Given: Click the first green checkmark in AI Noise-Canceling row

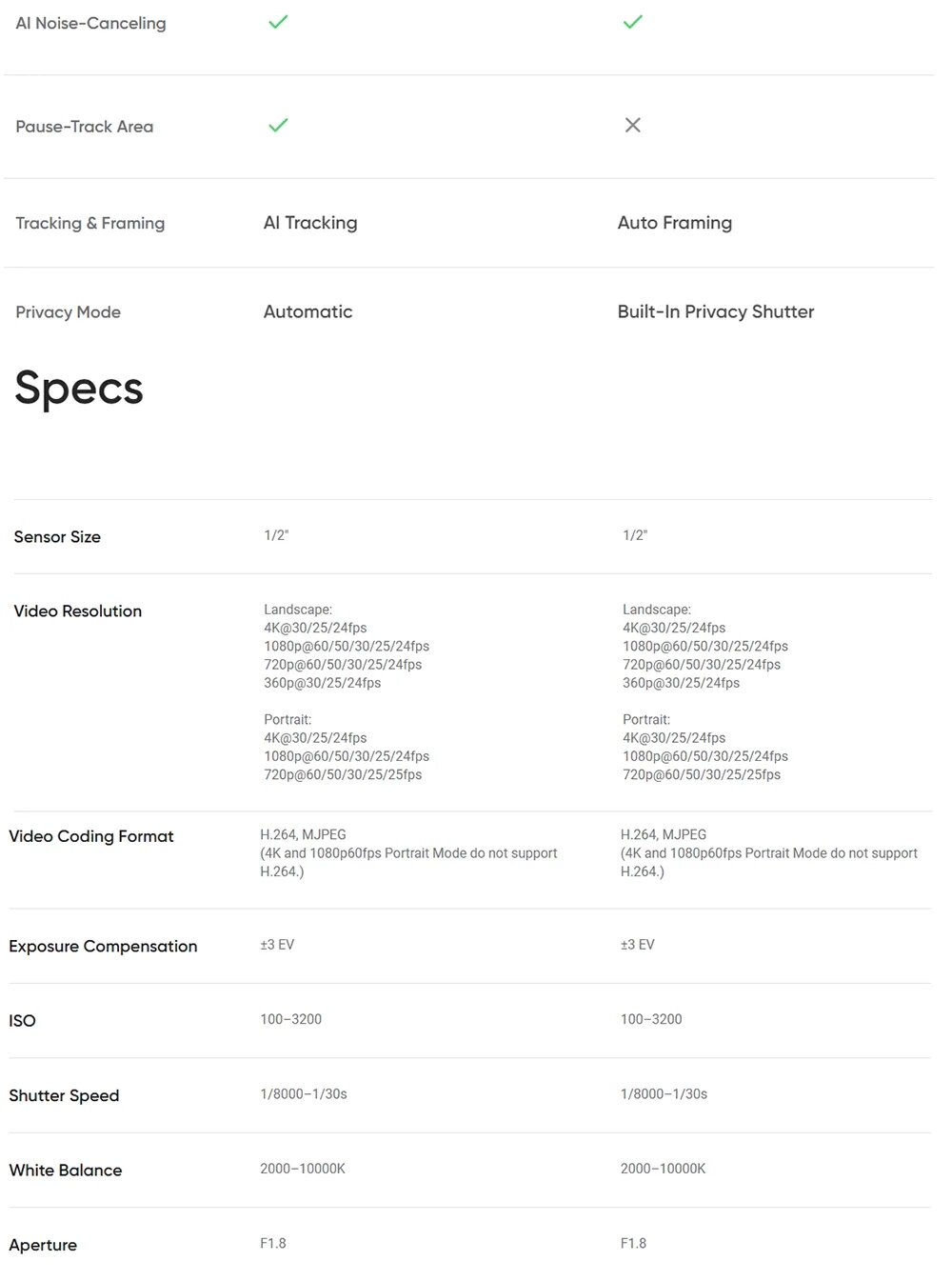Looking at the screenshot, I should pyautogui.click(x=278, y=22).
